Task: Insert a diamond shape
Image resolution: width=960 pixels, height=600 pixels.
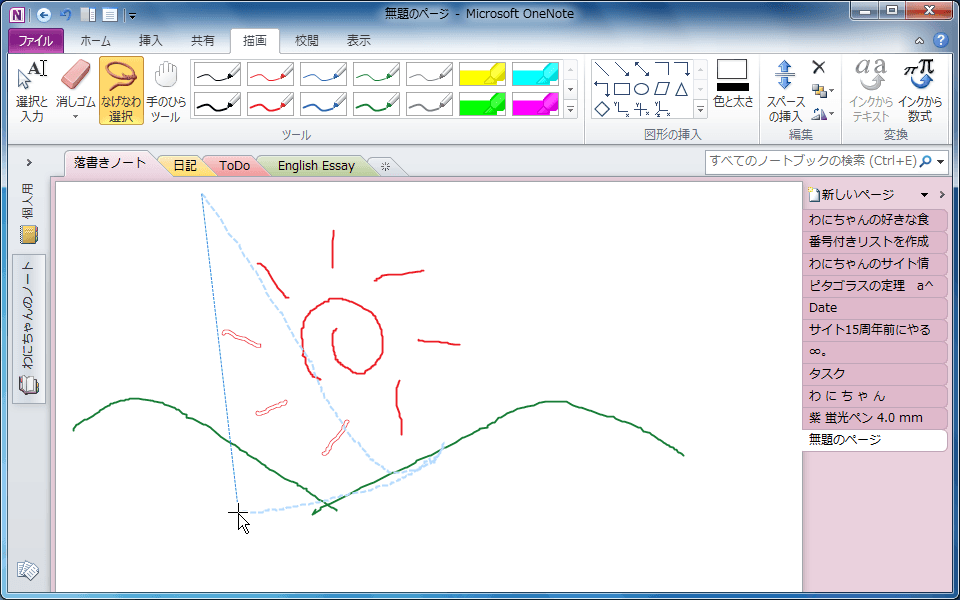Action: (602, 109)
